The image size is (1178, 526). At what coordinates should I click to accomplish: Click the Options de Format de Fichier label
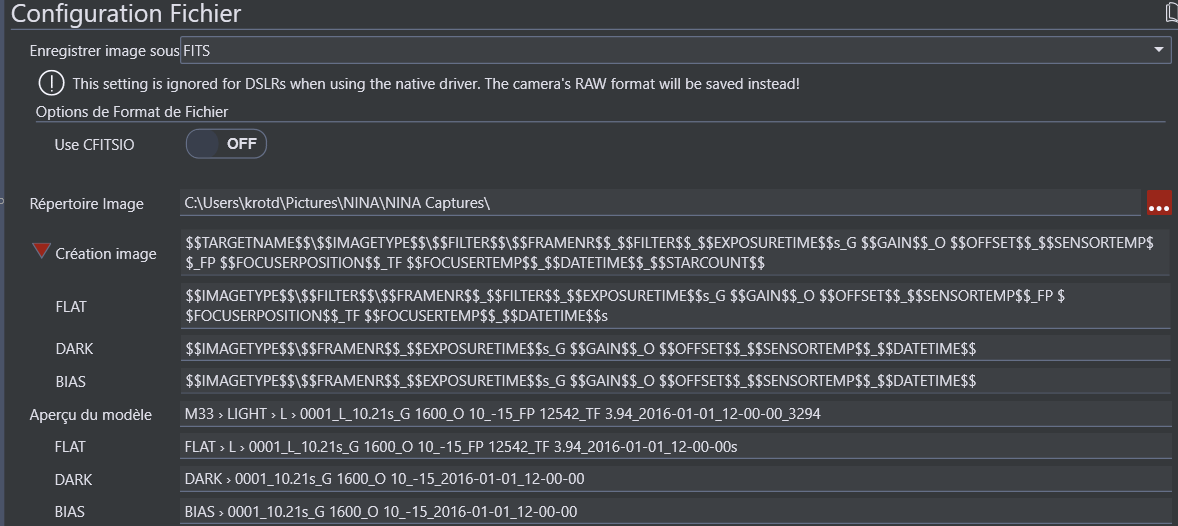132,112
